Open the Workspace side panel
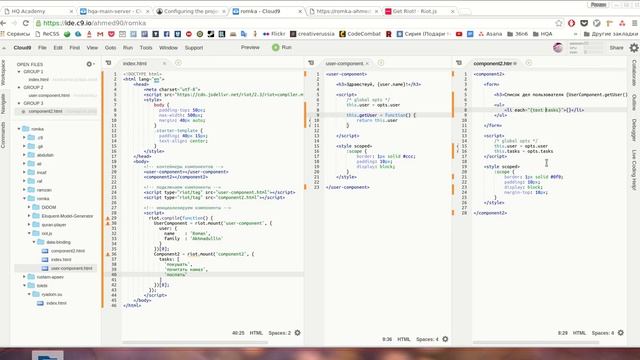640x360 pixels. pyautogui.click(x=4, y=72)
